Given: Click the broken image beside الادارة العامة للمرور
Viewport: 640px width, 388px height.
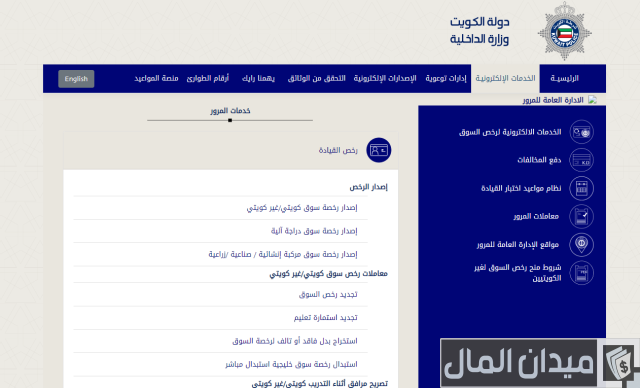Looking at the screenshot, I should click(592, 100).
